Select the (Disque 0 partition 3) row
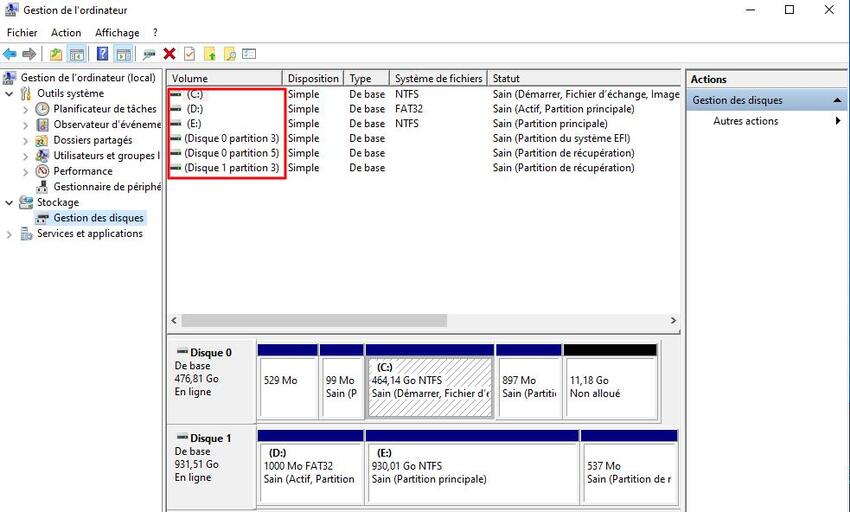This screenshot has height=512, width=850. 423,138
